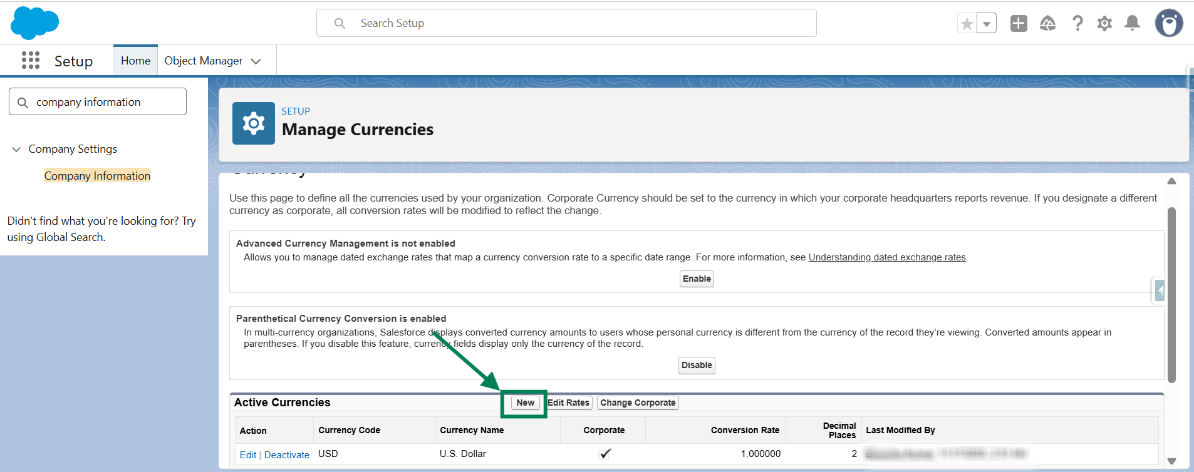This screenshot has height=472, width=1194.
Task: Click the 1.000000 conversion rate cell
Action: [763, 454]
